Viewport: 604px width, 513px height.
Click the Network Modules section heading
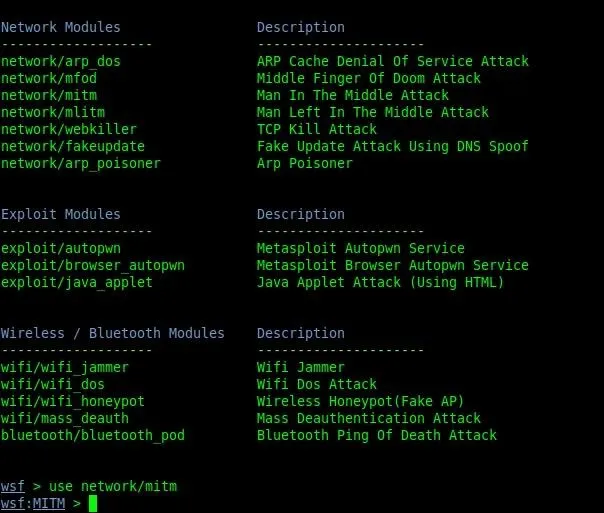pos(60,28)
